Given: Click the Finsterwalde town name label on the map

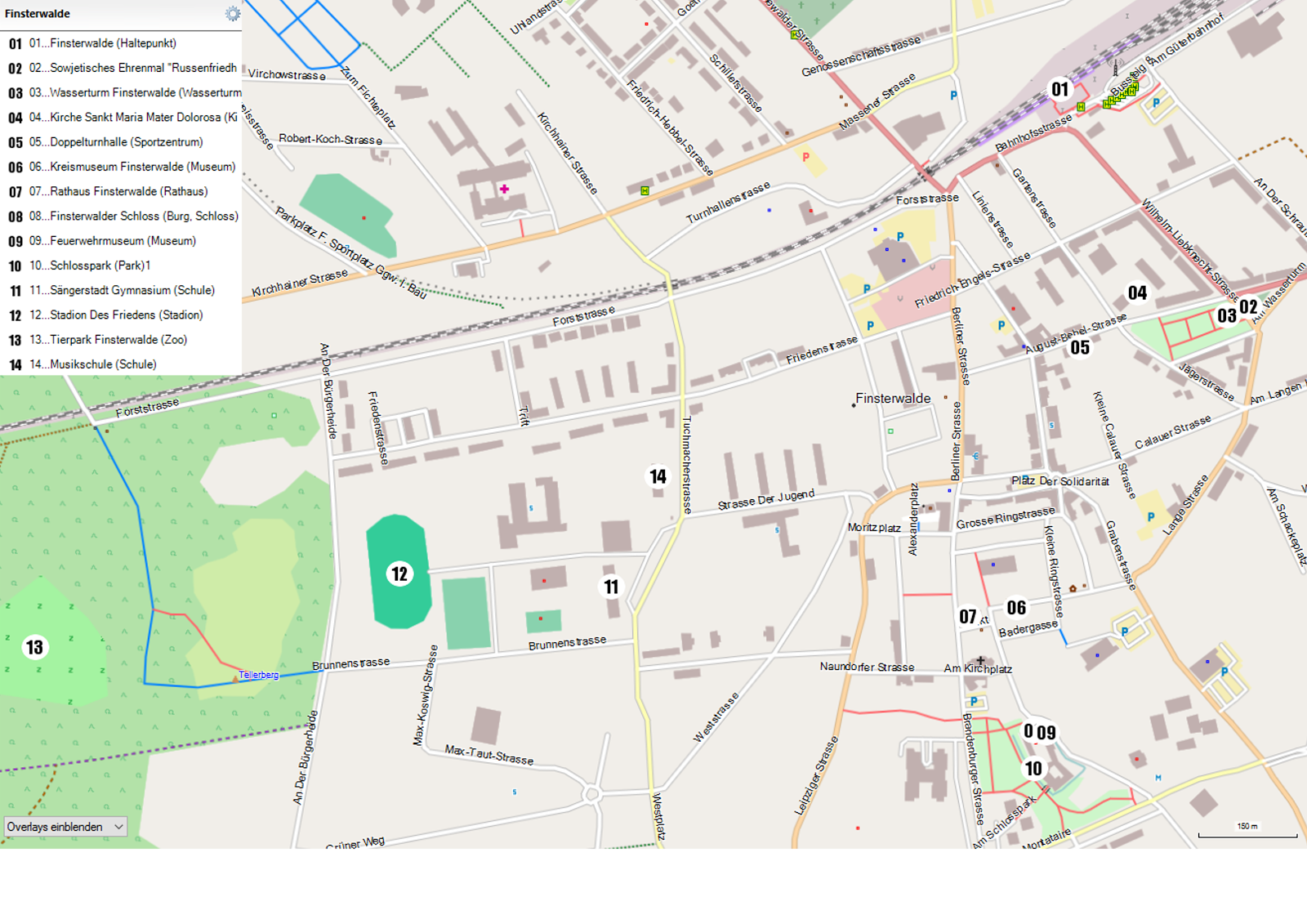Looking at the screenshot, I should tap(893, 399).
